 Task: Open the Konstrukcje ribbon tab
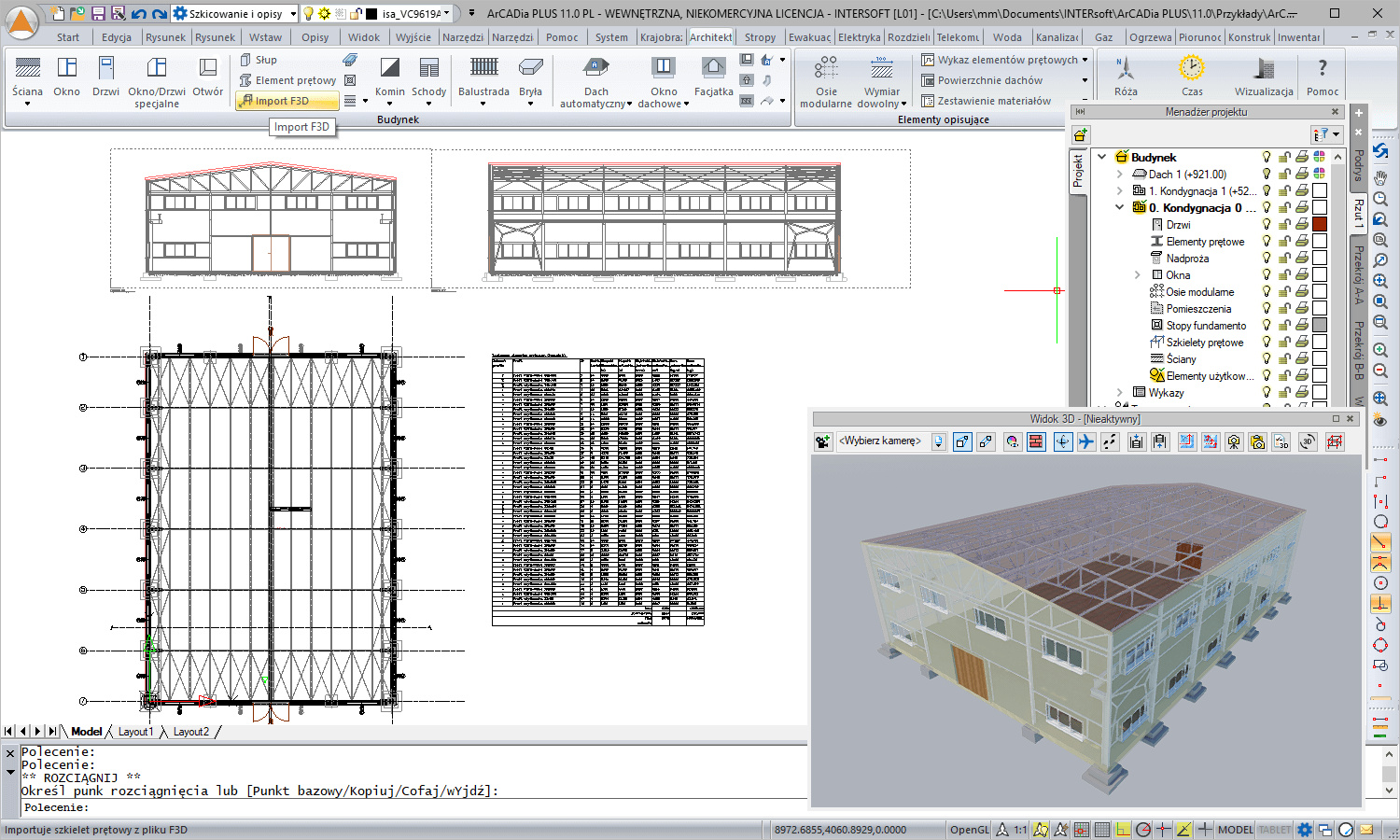tap(1249, 37)
